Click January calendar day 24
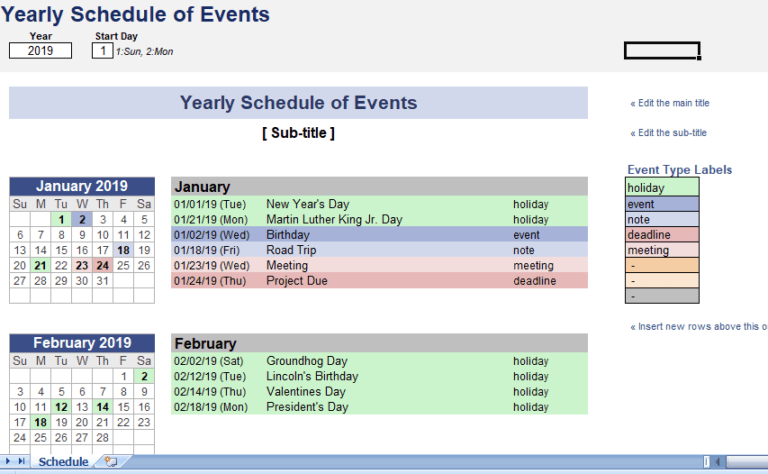768x474 pixels. (102, 265)
